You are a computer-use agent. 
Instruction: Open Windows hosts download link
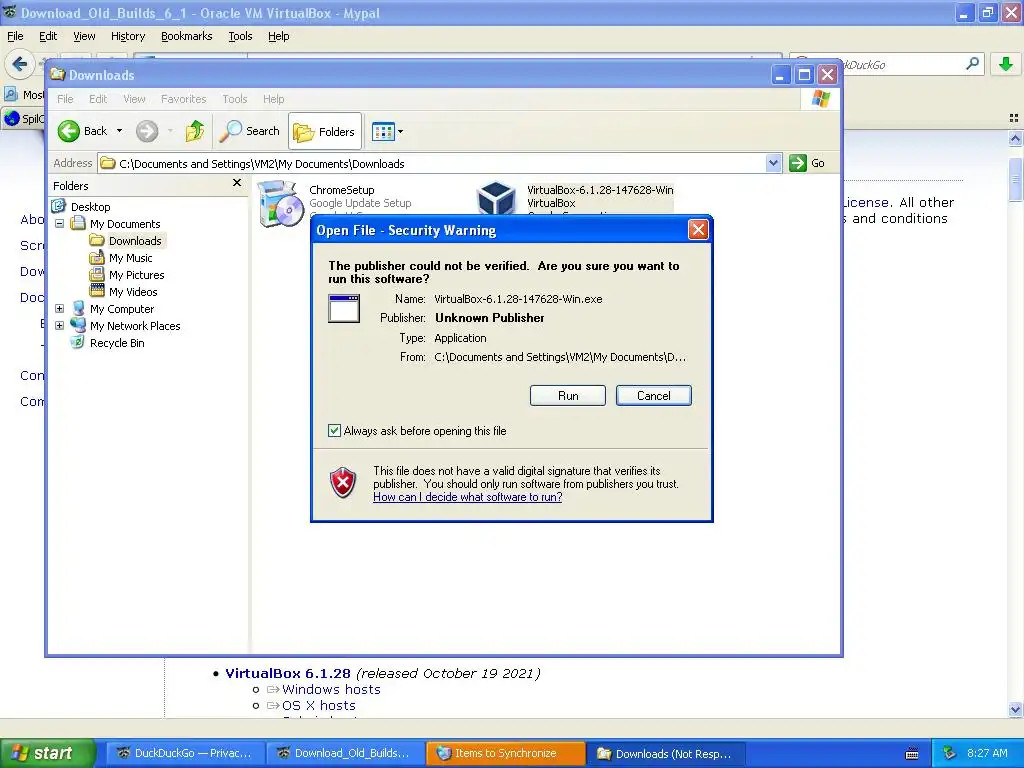click(331, 690)
